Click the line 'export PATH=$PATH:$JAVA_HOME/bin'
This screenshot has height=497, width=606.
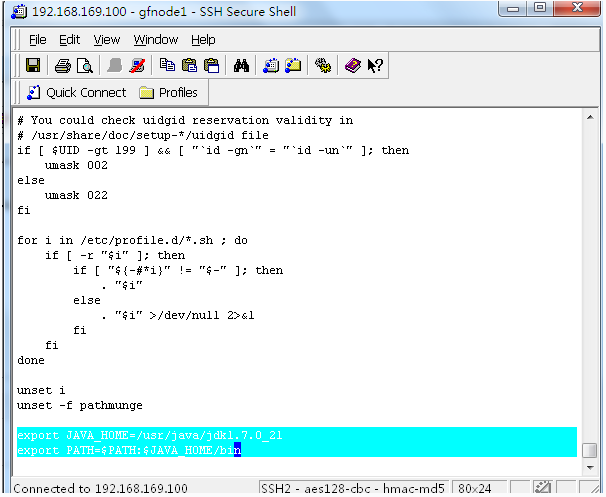point(129,450)
